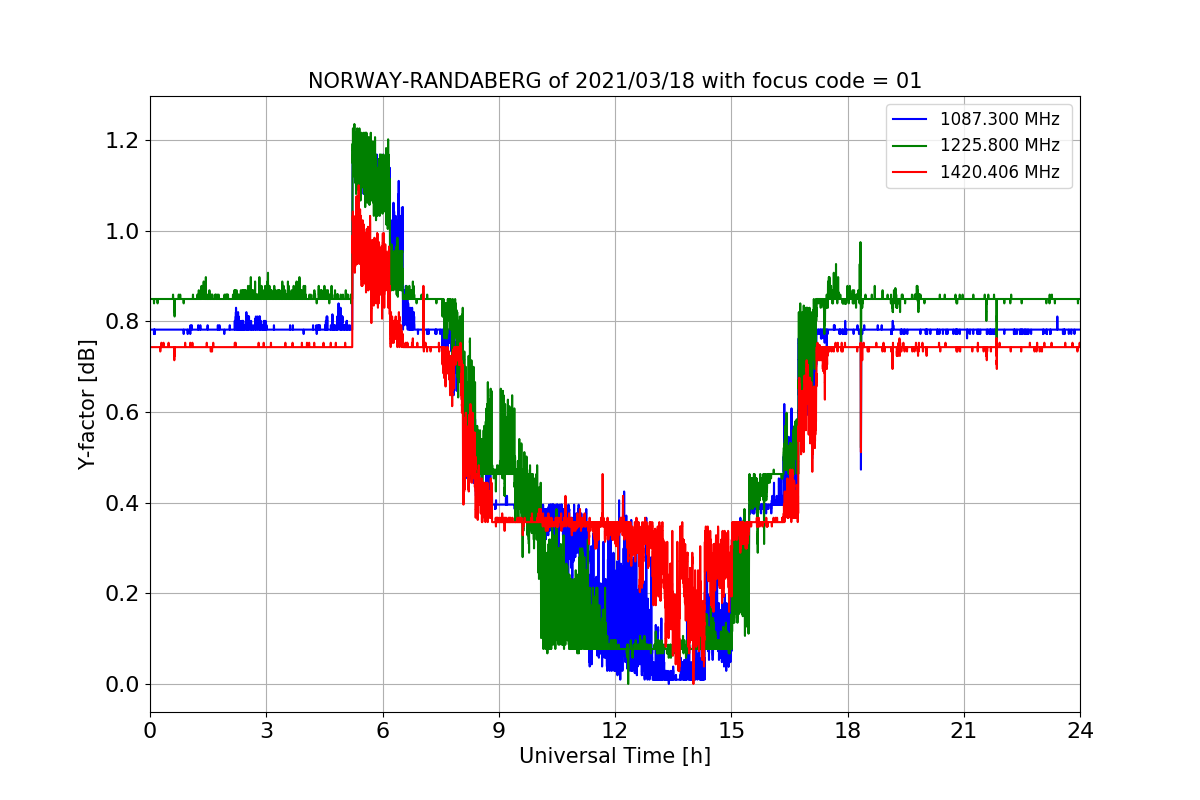This screenshot has width=1200, height=800.
Task: Click the blue line sample in legend
Action: [x=911, y=119]
